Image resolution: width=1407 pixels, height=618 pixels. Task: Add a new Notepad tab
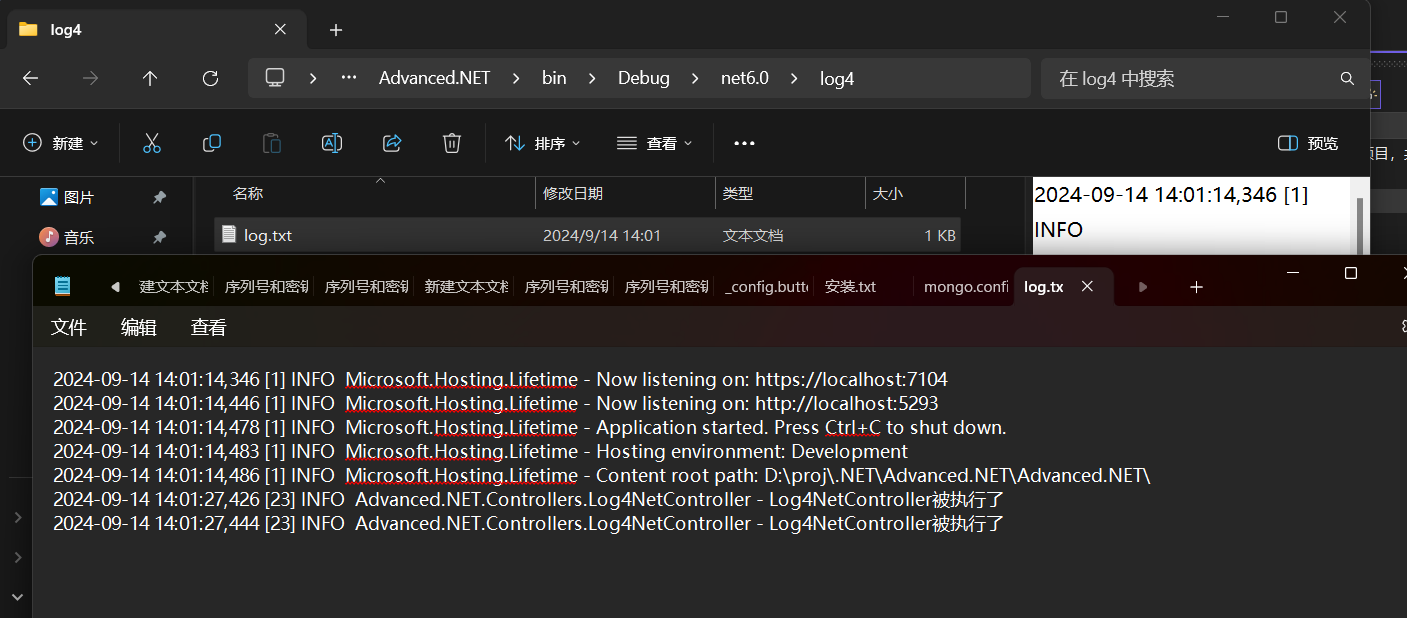point(1196,287)
